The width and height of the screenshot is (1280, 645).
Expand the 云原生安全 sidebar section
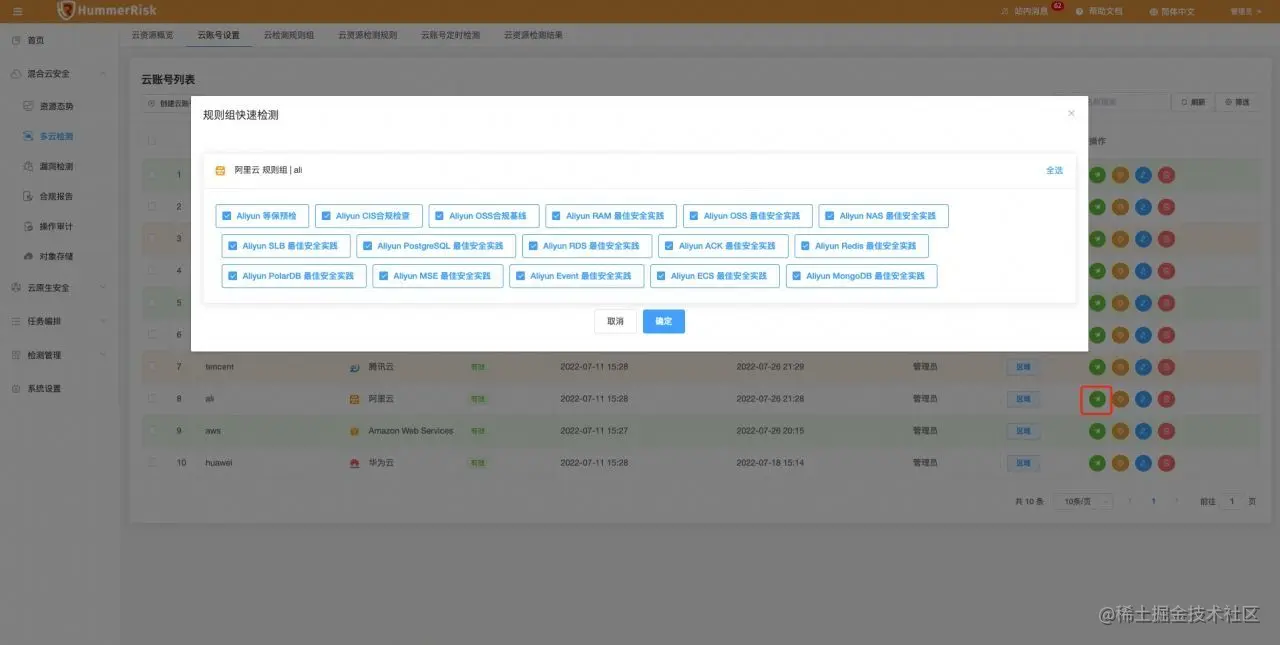point(104,287)
